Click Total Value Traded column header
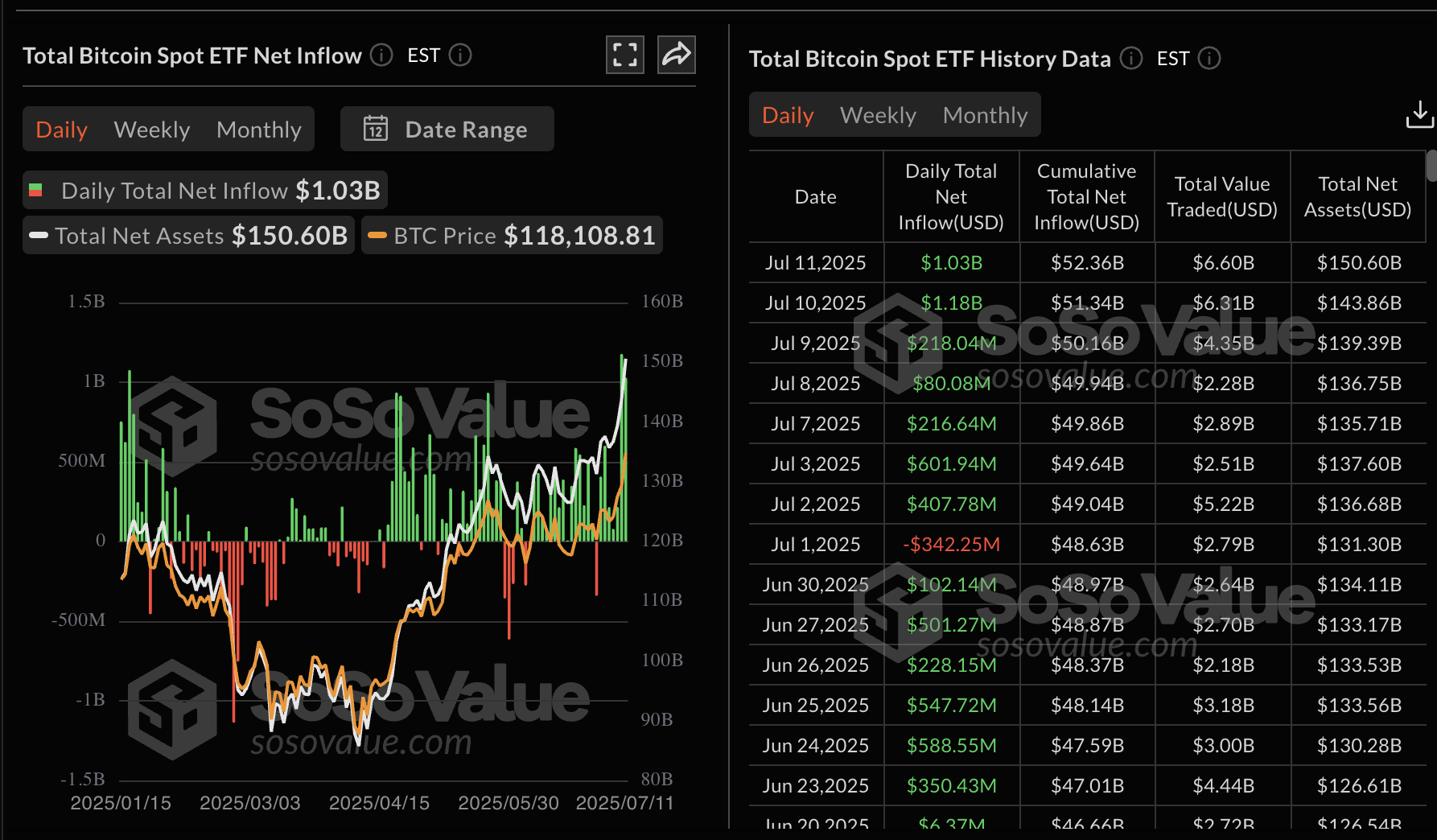Viewport: 1437px width, 840px height. pos(1222,196)
